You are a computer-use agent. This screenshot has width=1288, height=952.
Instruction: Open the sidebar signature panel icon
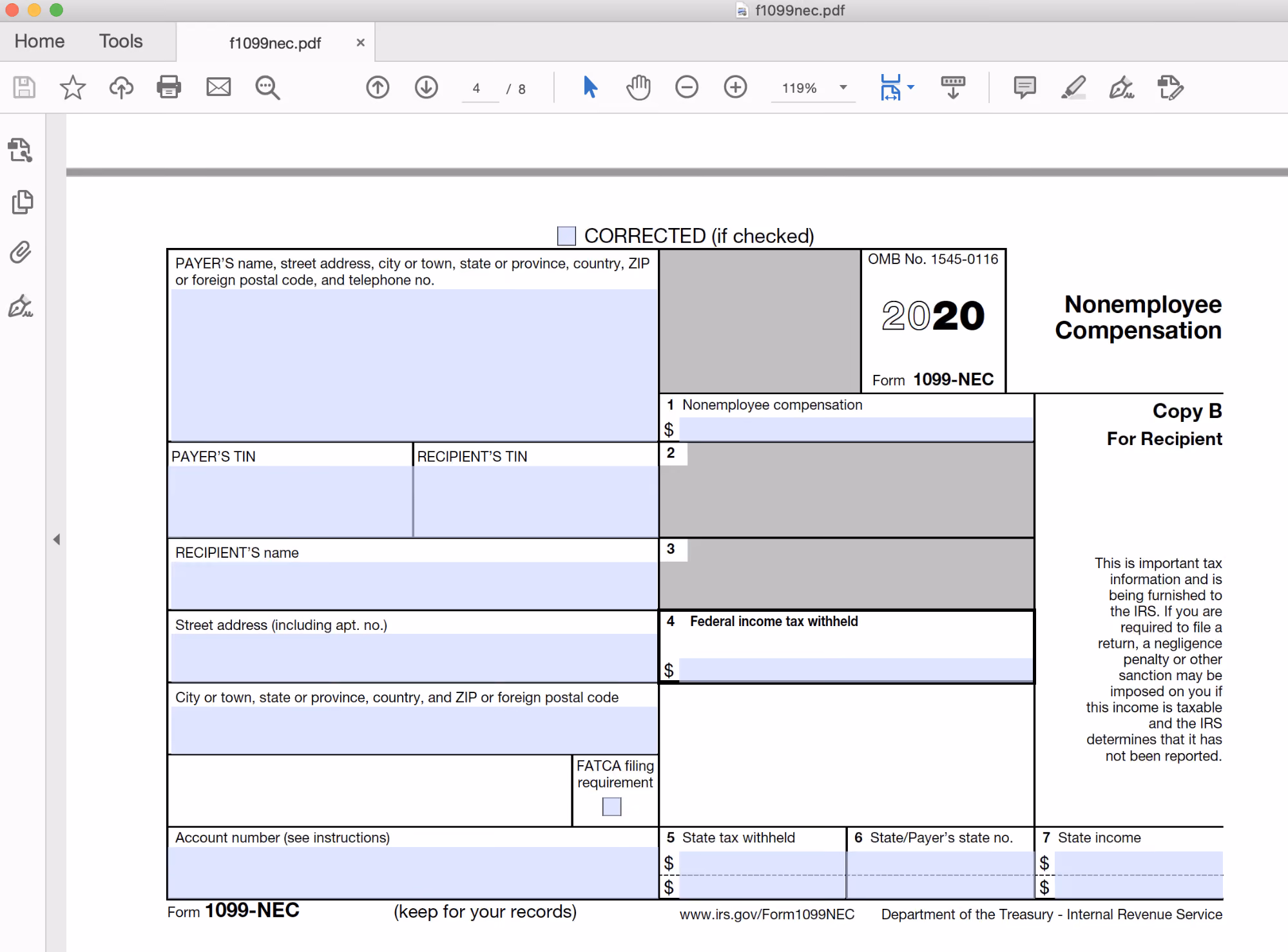(x=21, y=306)
